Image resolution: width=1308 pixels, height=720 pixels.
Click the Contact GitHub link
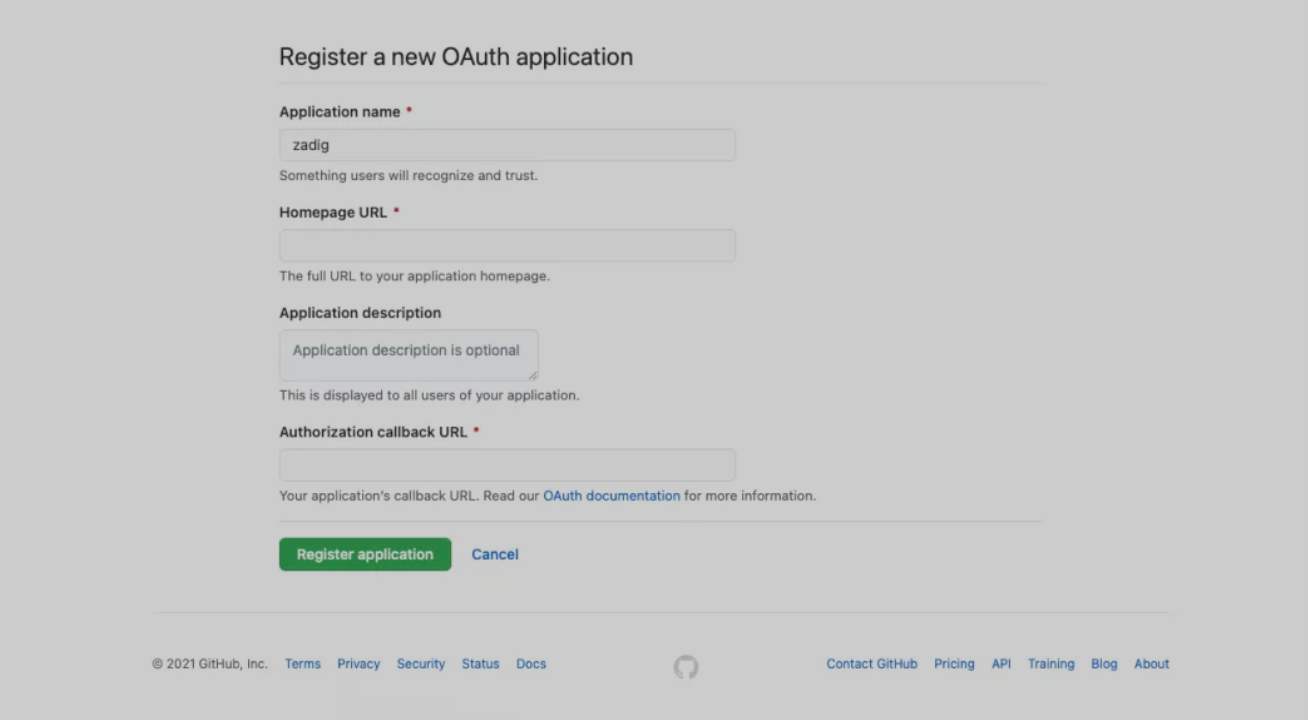(871, 664)
